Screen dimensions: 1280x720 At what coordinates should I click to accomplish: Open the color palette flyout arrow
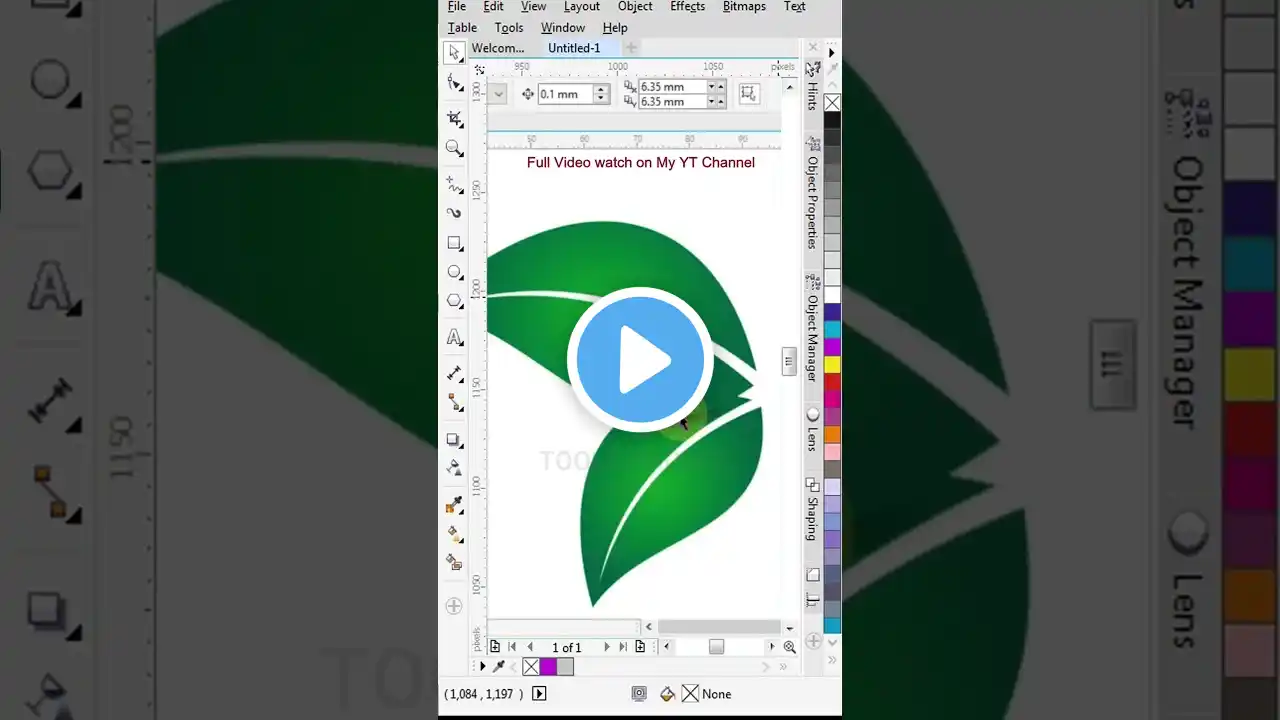pos(832,53)
